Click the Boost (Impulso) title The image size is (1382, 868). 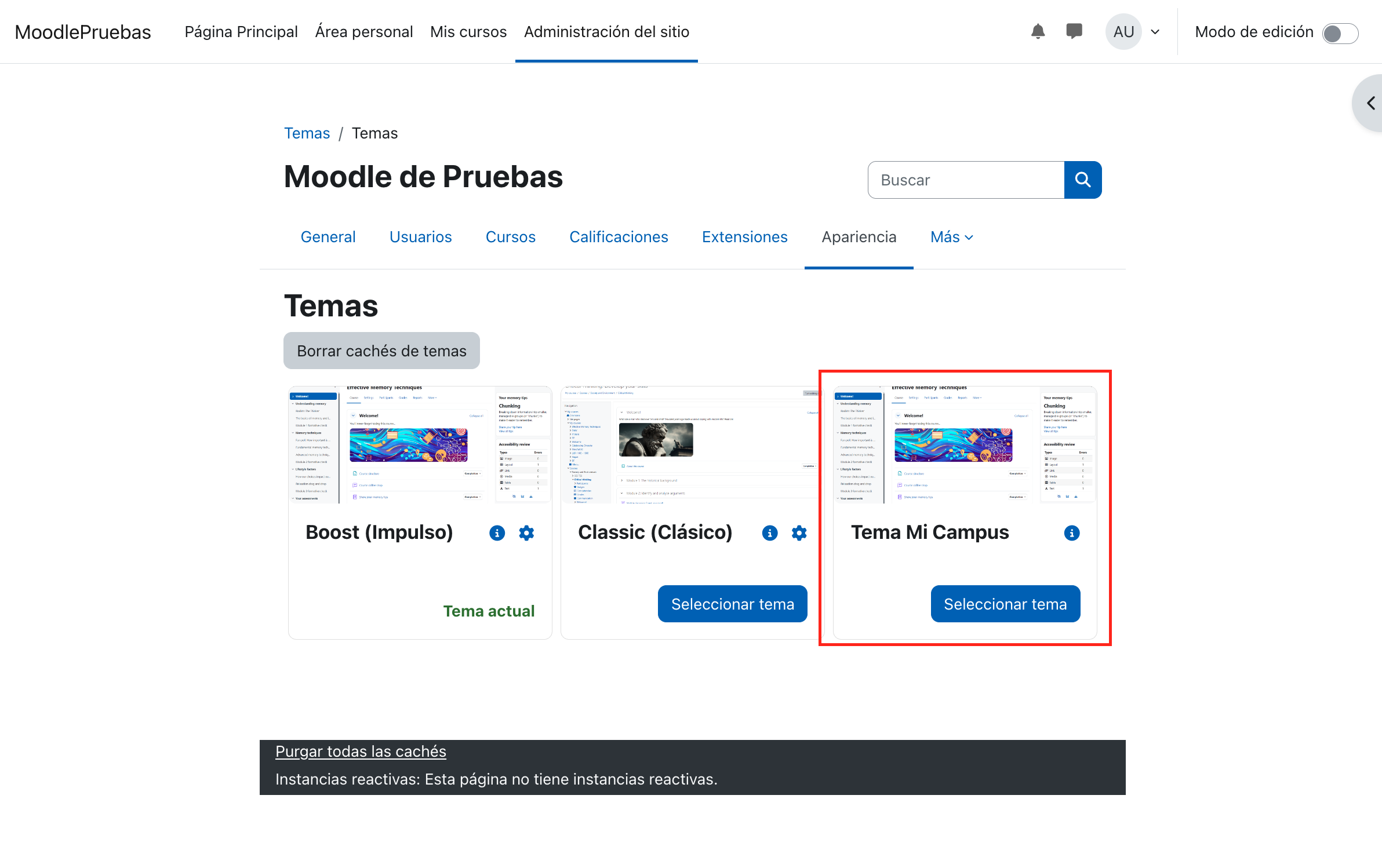click(x=379, y=532)
